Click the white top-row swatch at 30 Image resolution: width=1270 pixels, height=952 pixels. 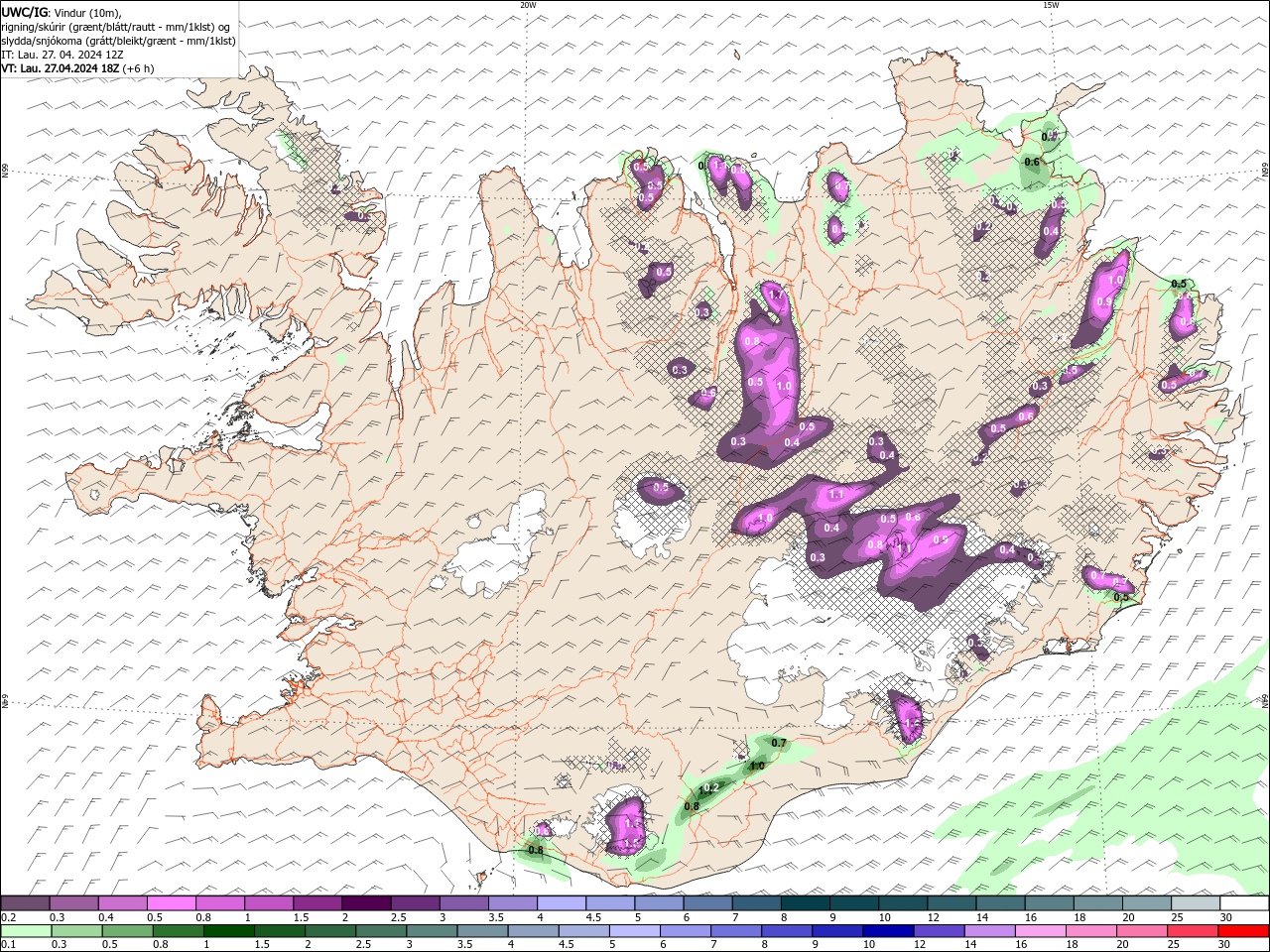[x=1244, y=902]
